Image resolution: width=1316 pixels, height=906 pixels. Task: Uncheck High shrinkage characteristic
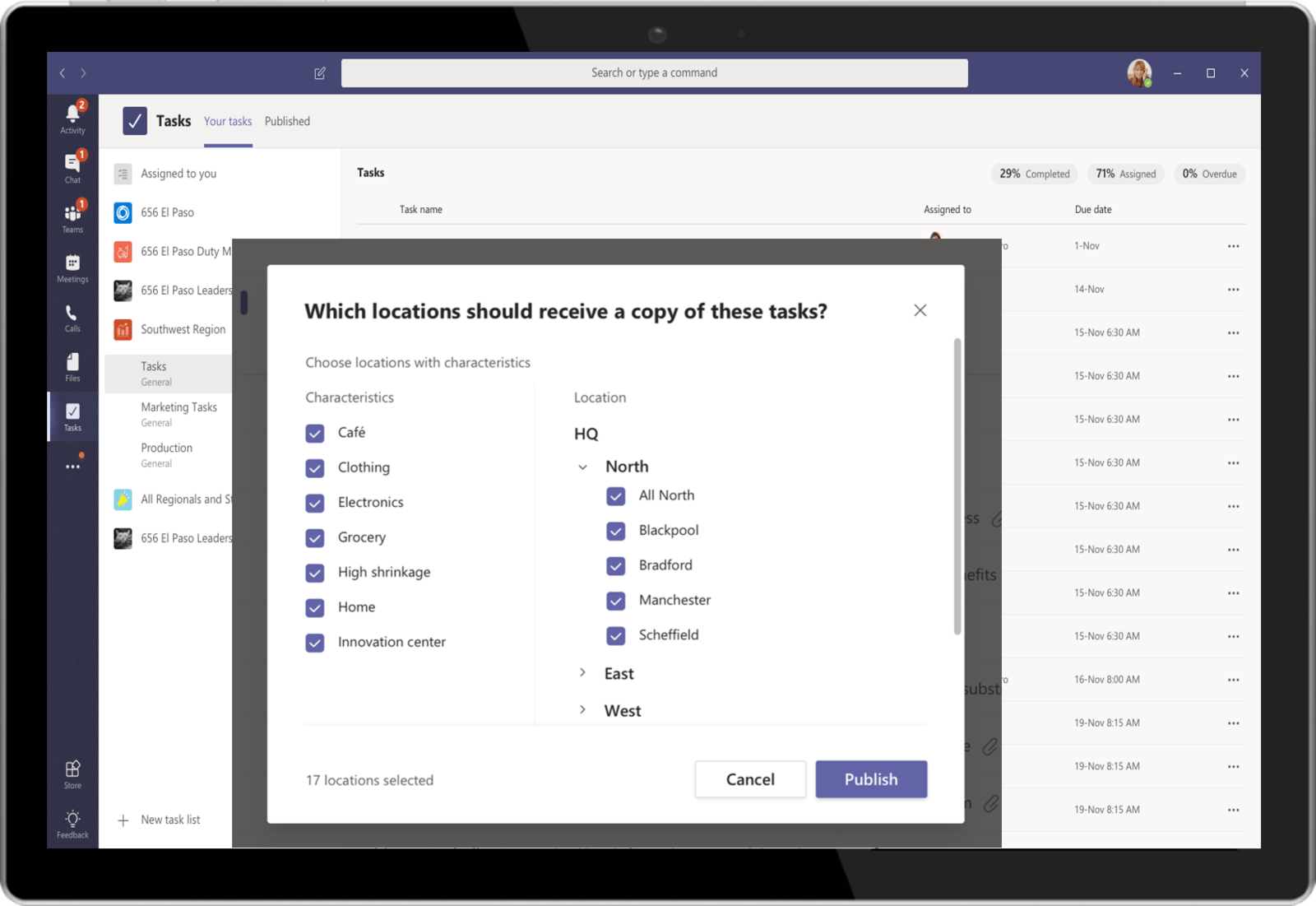tap(315, 573)
